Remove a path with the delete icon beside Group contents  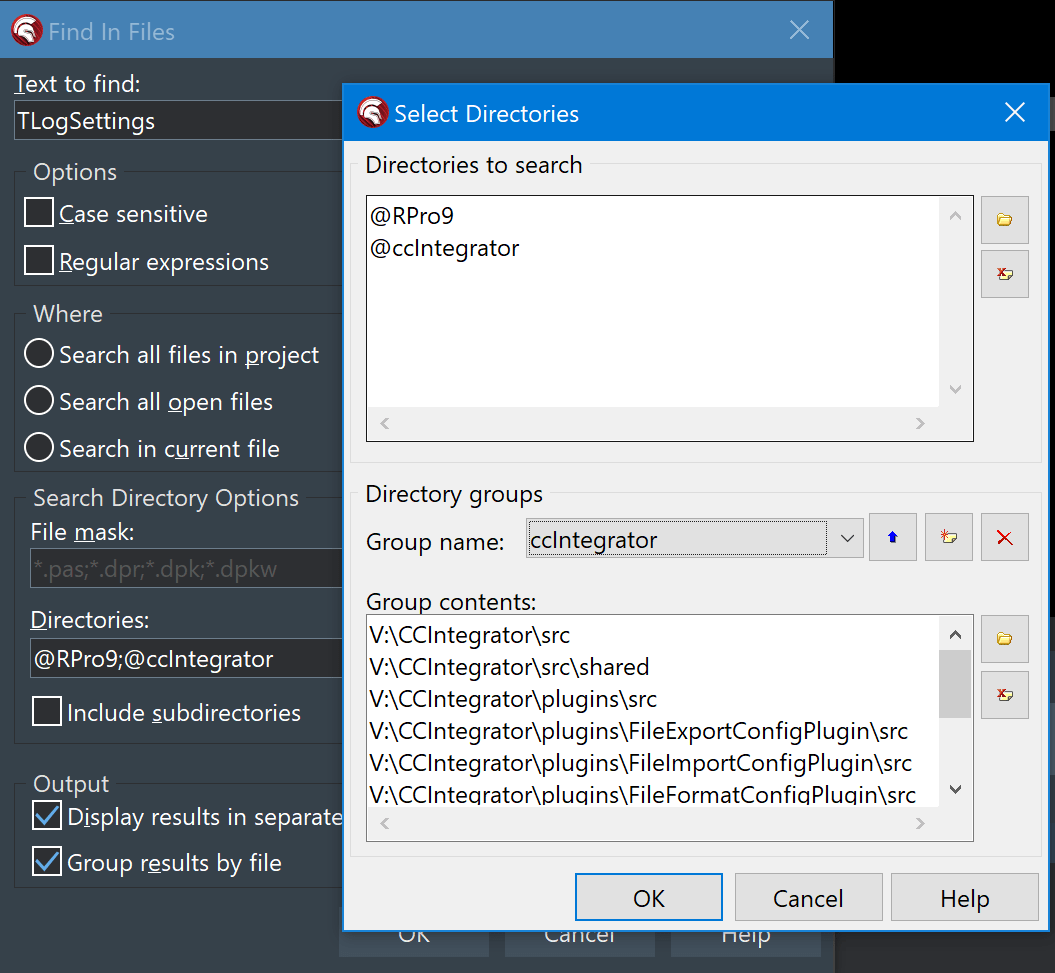(x=1004, y=694)
